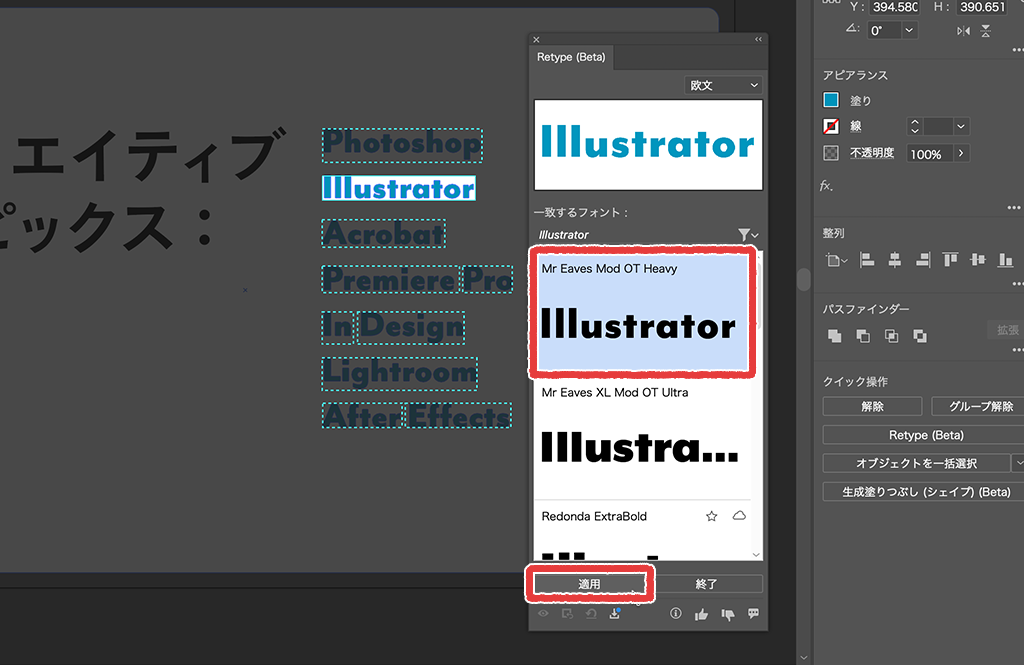Click オブジェクトを一括選択 button

916,463
